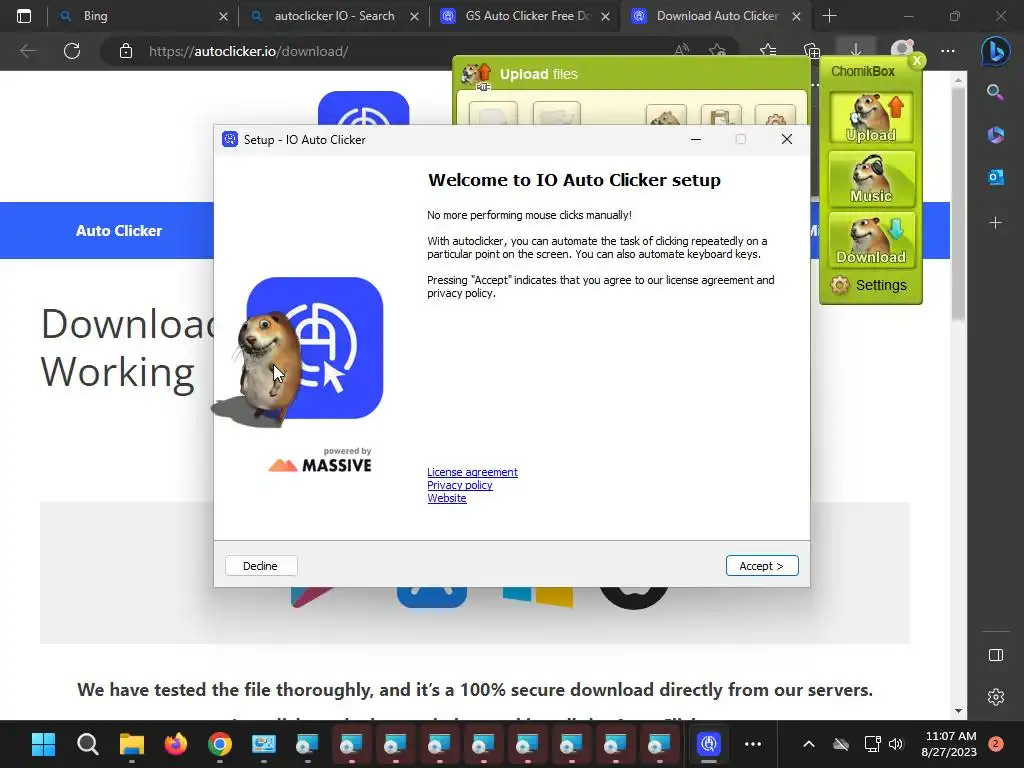Viewport: 1024px width, 768px height.
Task: Open Edge Favorites list icon
Action: click(x=768, y=51)
